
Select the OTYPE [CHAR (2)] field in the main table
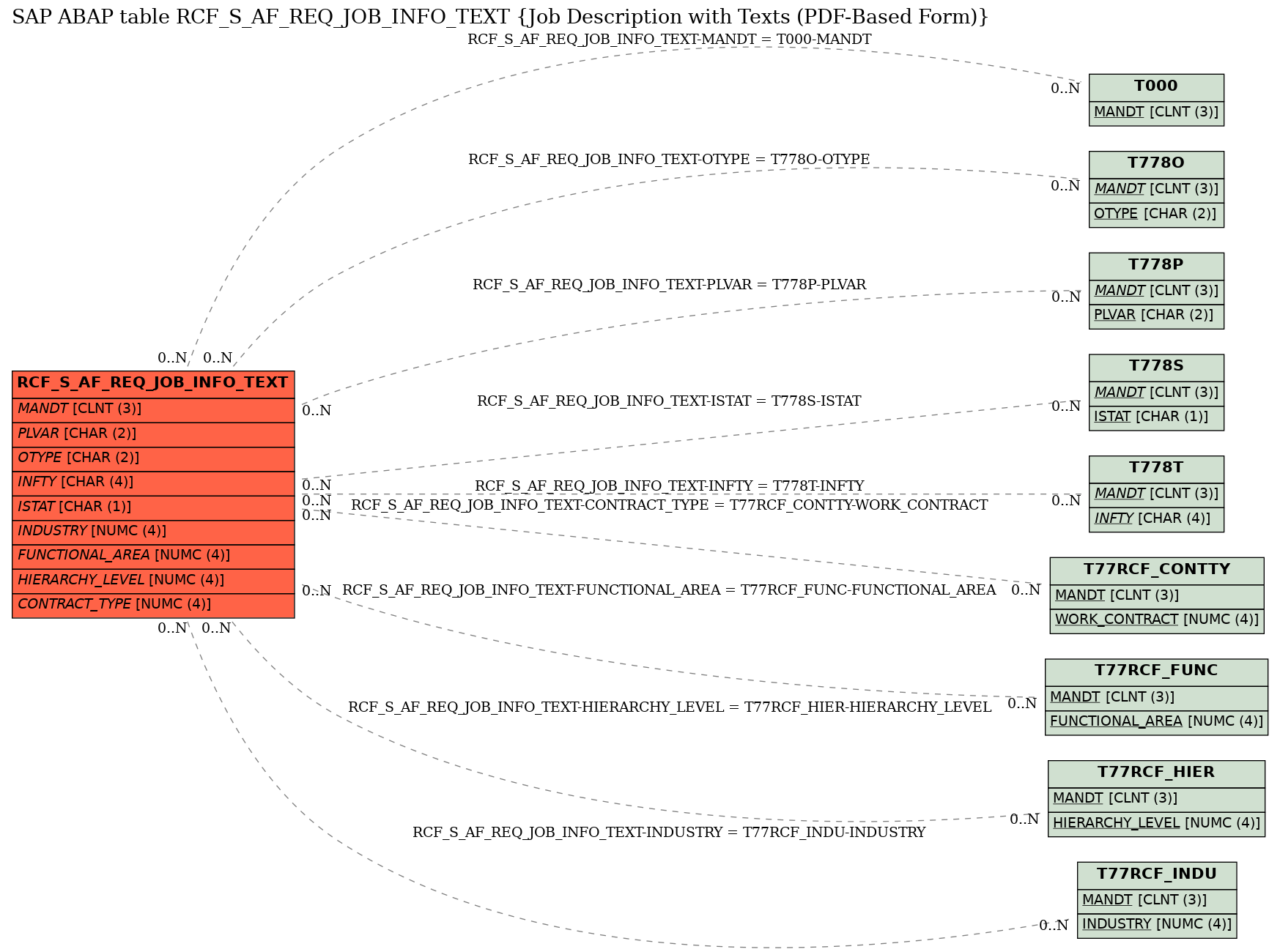click(153, 458)
